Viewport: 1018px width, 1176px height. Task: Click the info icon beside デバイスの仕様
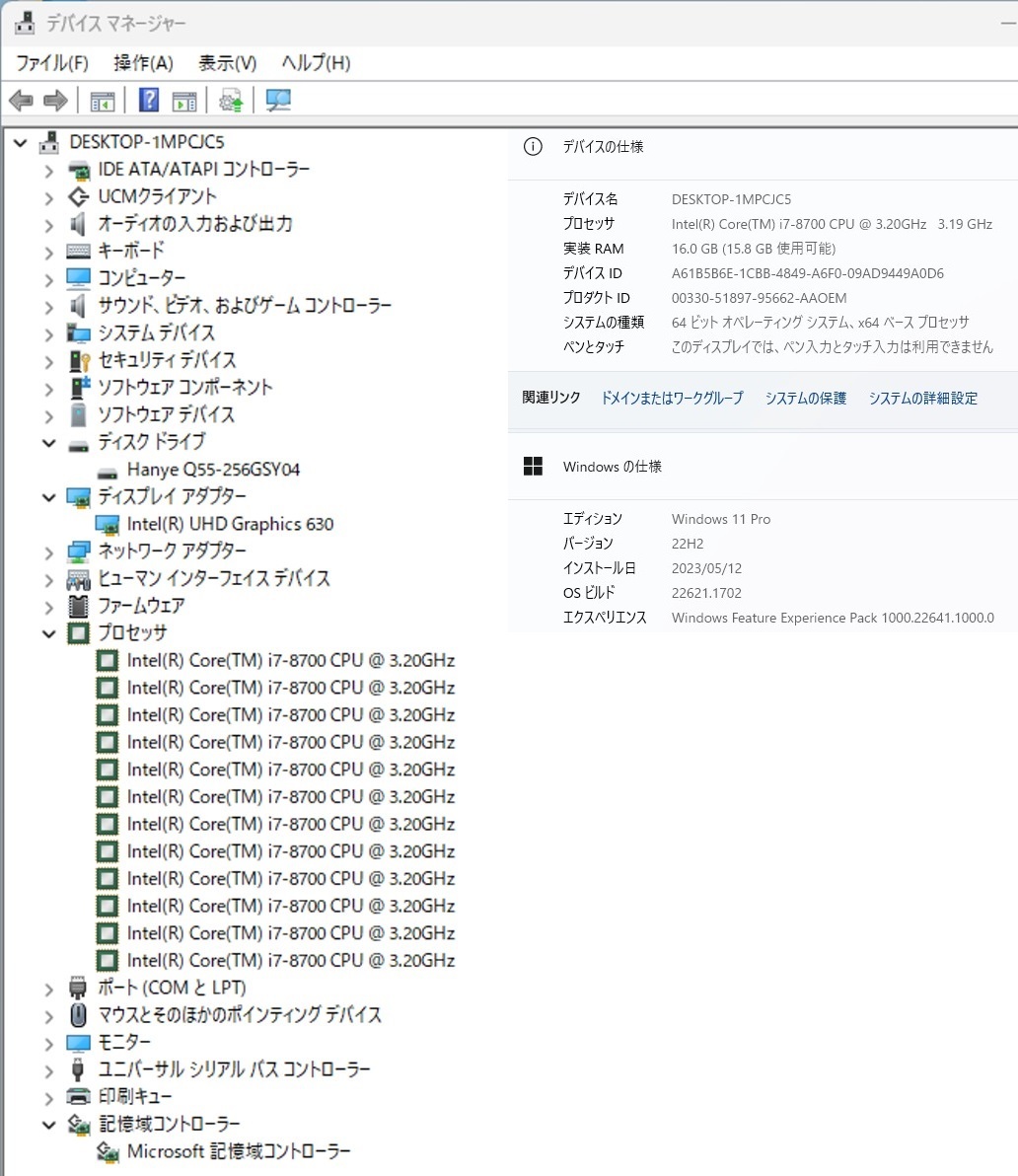(x=533, y=146)
